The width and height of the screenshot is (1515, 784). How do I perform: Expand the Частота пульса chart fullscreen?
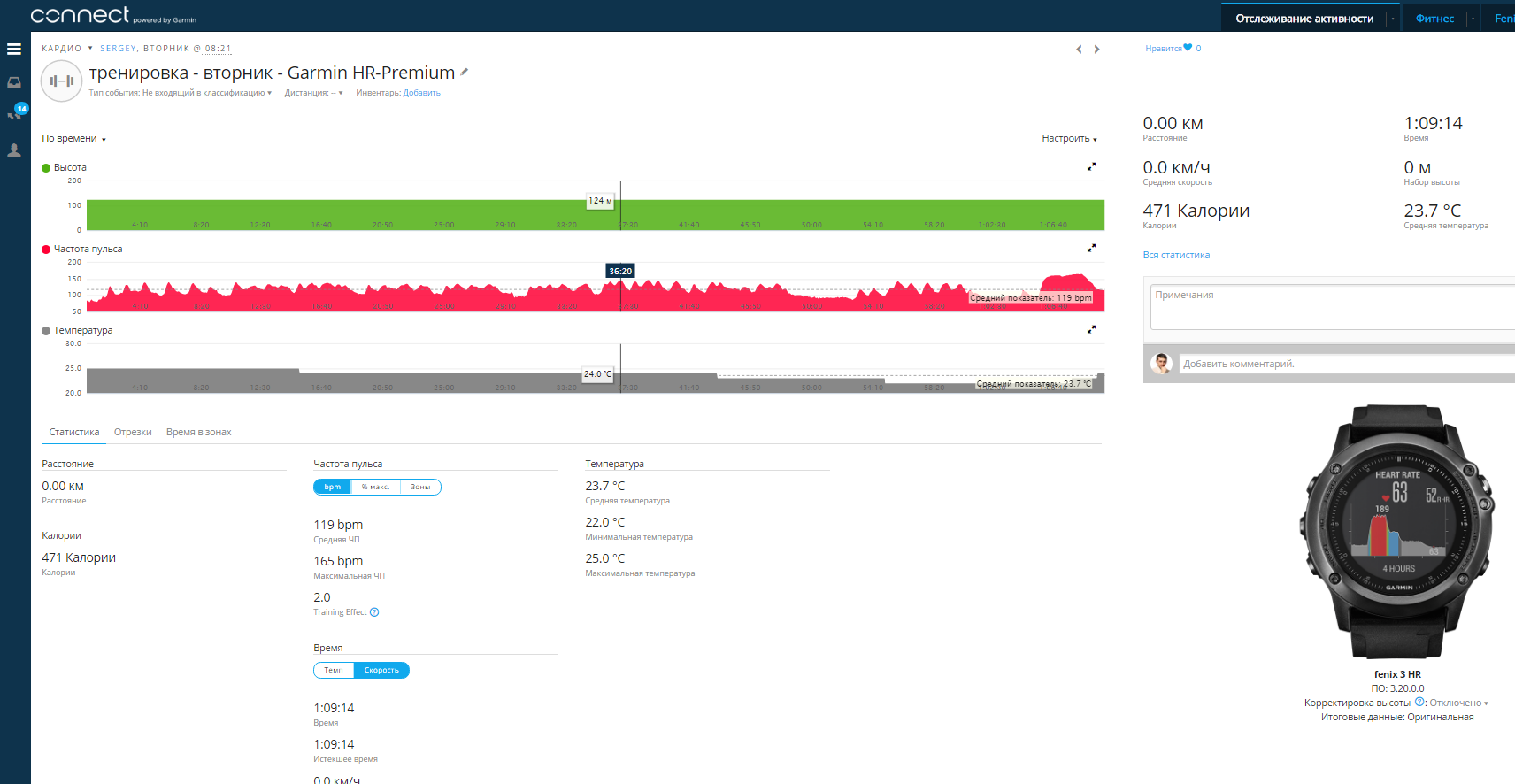click(x=1091, y=248)
